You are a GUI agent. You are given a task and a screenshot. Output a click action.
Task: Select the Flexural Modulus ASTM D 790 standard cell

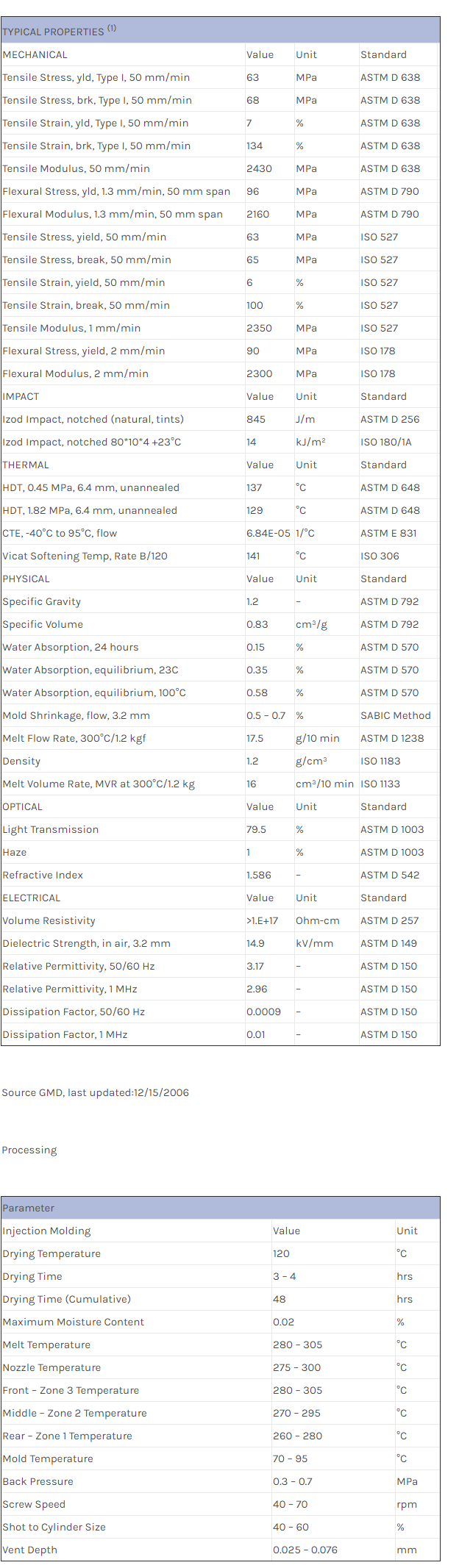(x=389, y=214)
